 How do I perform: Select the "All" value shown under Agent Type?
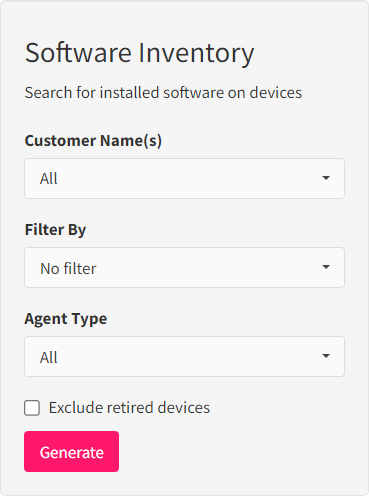pos(49,357)
